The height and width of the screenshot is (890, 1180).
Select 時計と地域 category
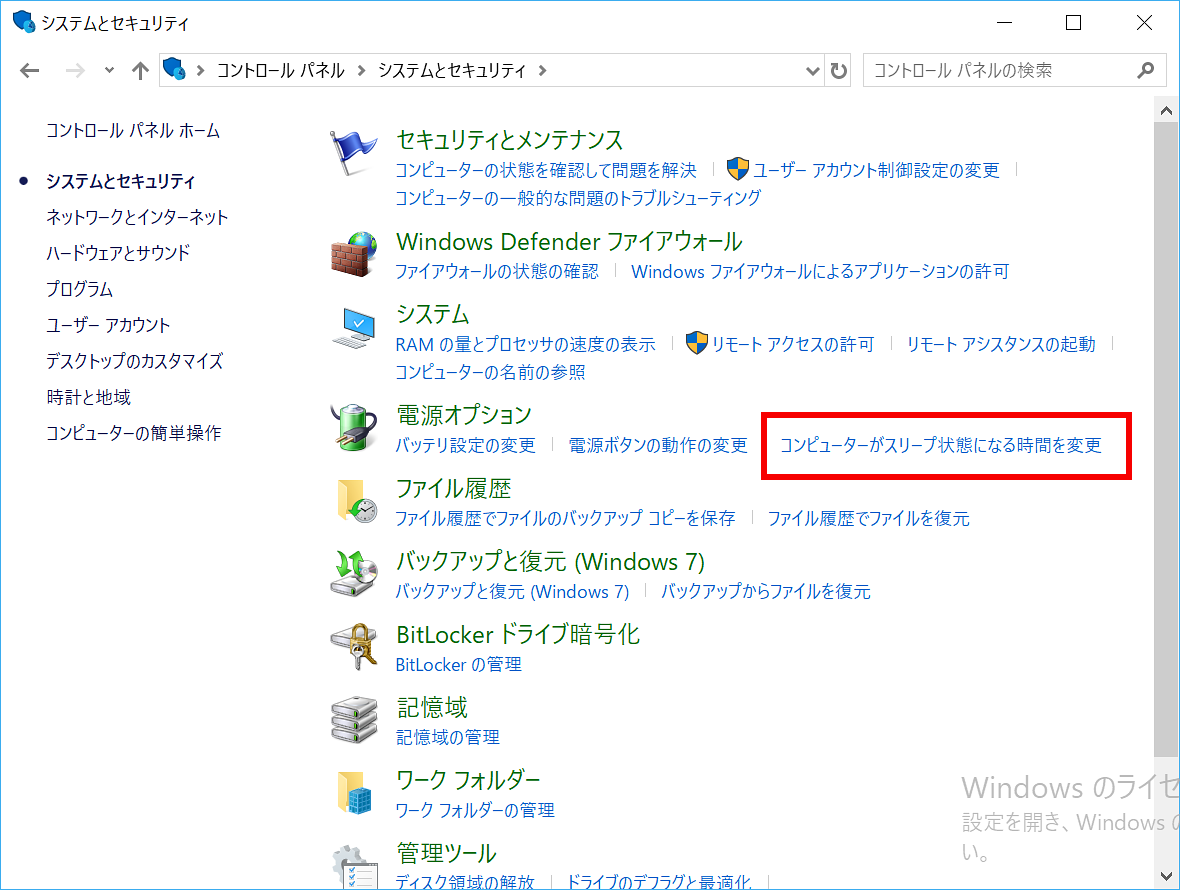pyautogui.click(x=89, y=397)
